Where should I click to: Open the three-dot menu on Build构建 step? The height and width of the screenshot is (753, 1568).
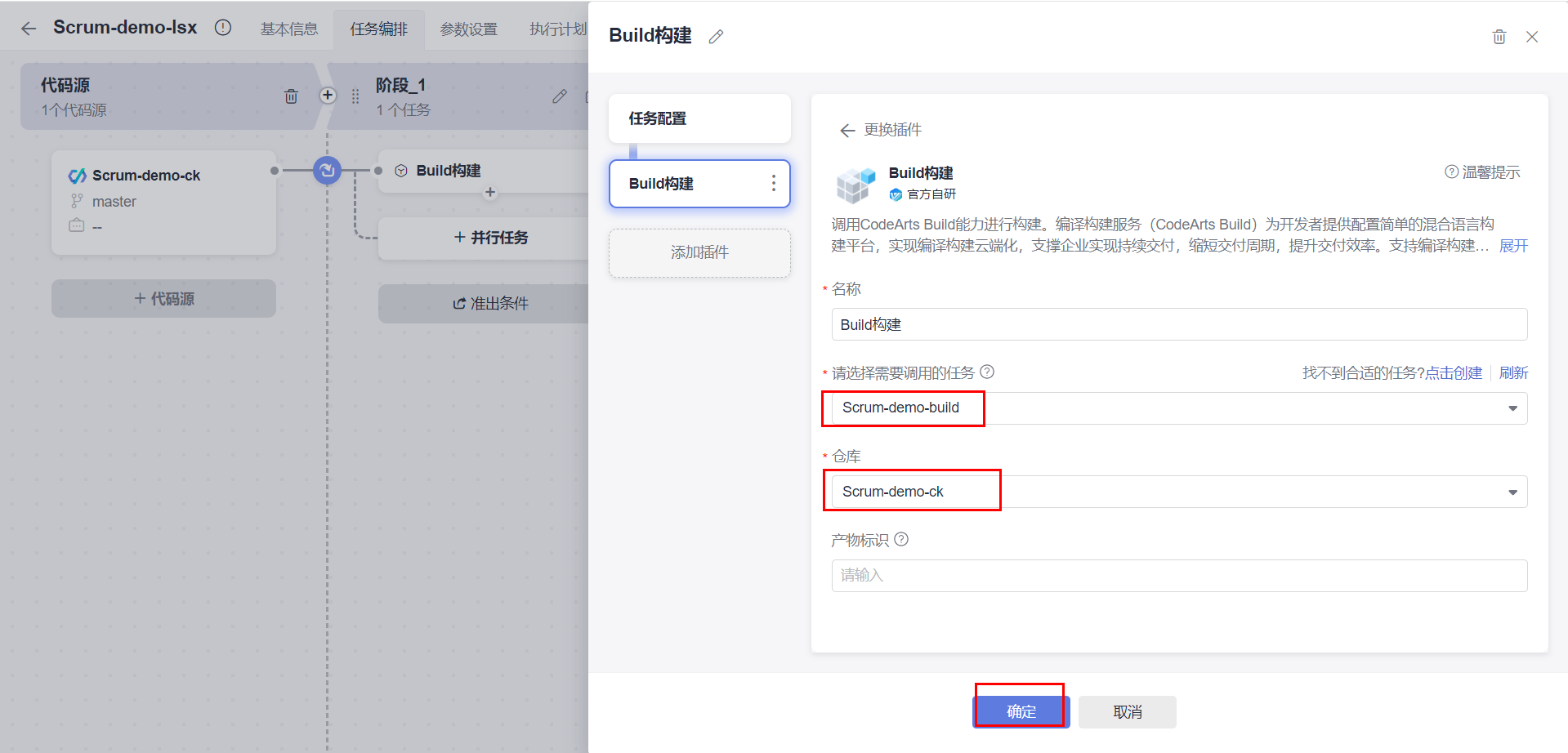point(774,184)
